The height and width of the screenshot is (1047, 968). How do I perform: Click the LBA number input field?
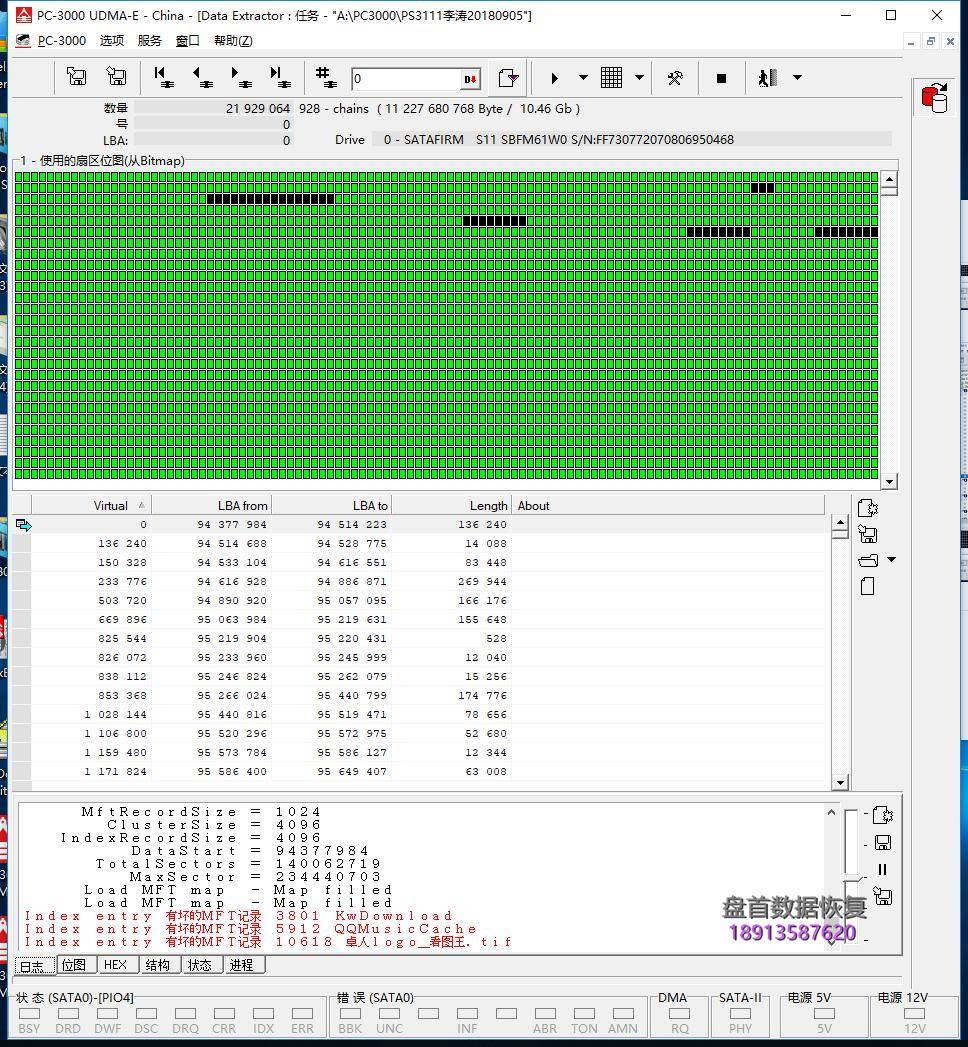[405, 79]
